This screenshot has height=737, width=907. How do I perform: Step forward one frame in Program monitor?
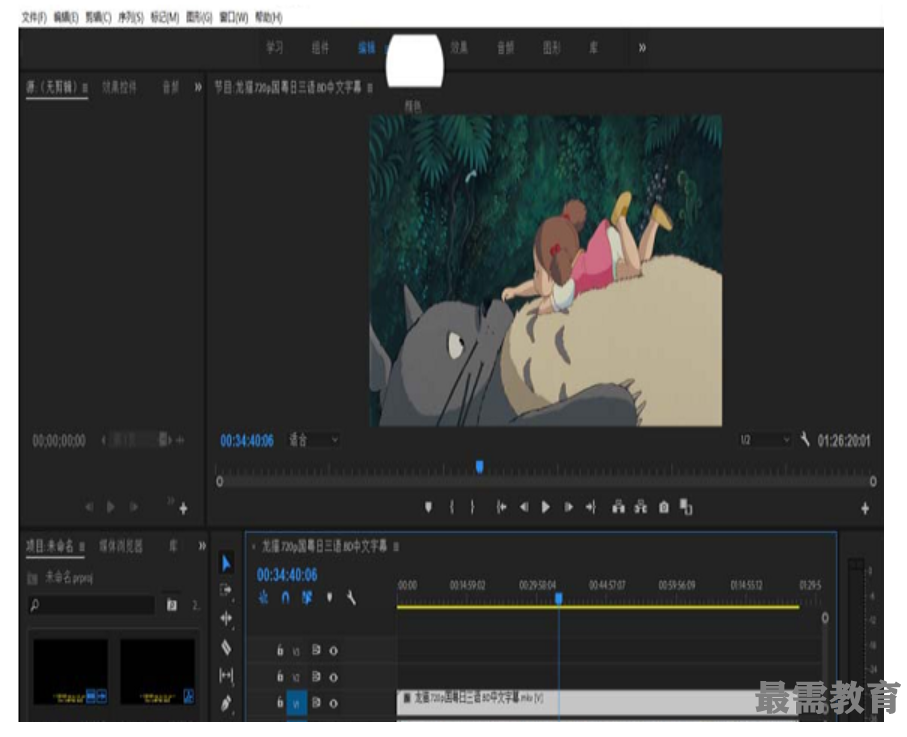[569, 507]
